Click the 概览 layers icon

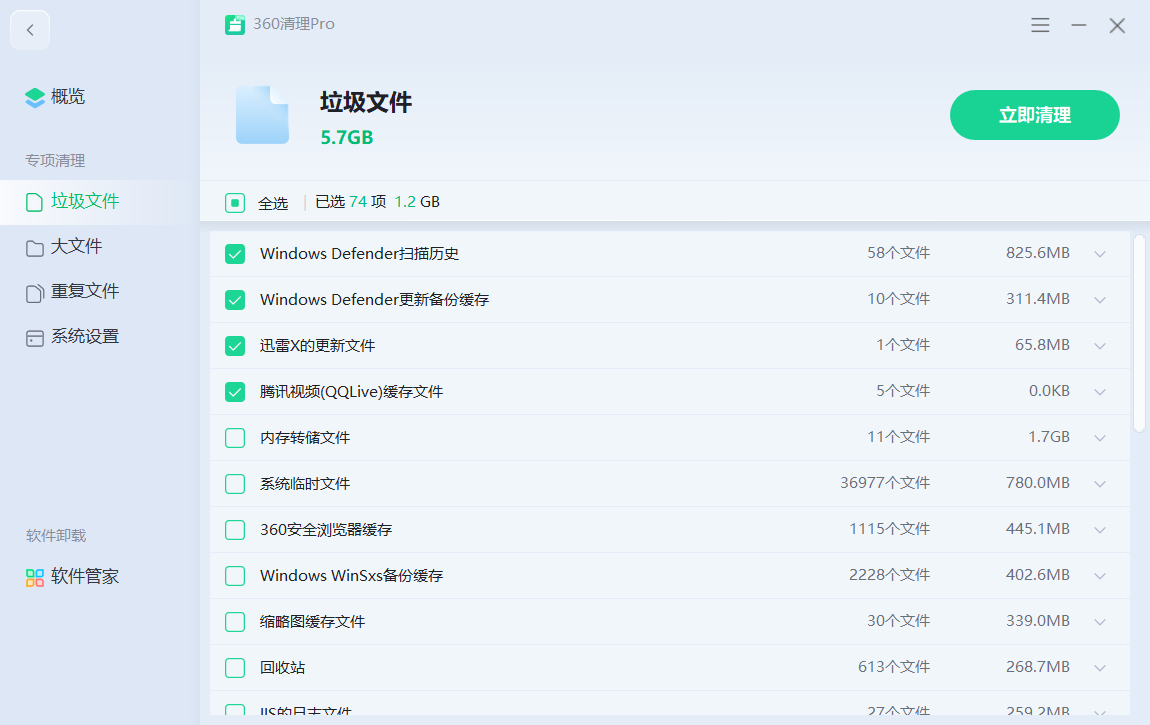click(34, 97)
